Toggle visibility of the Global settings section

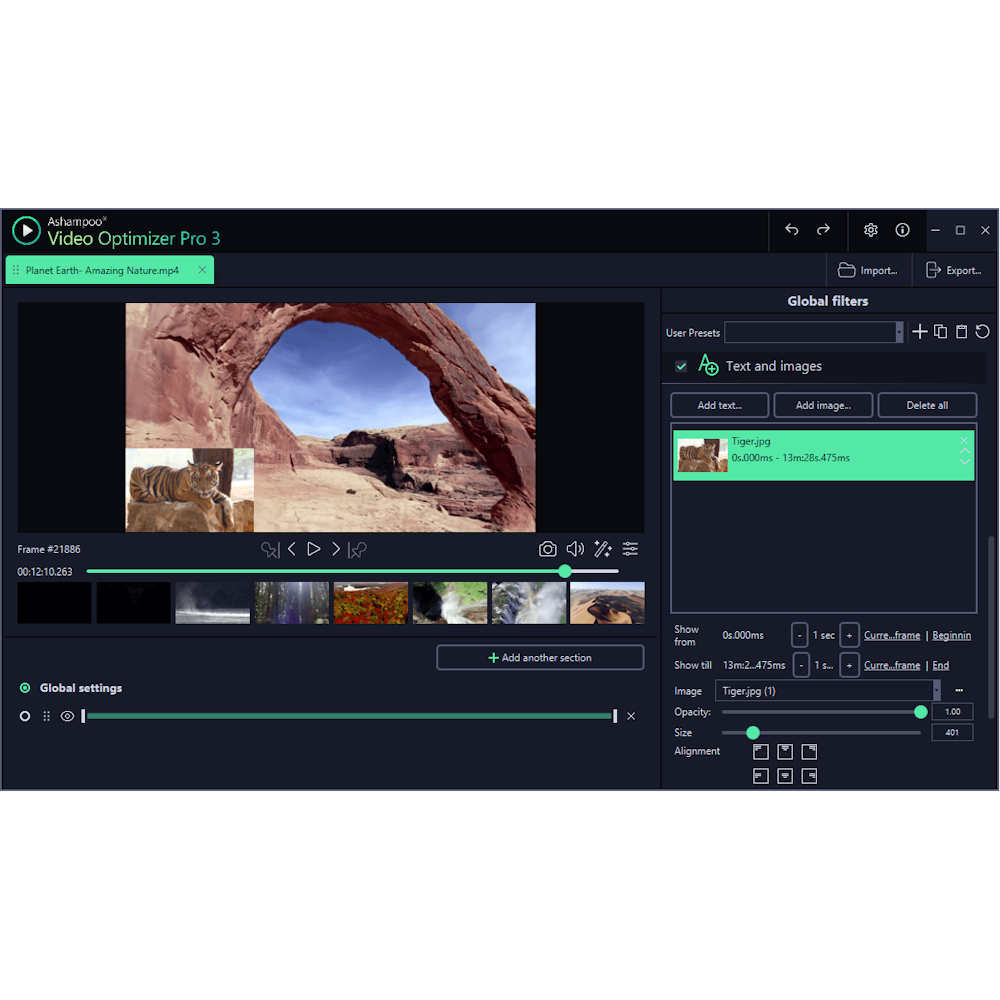[65, 716]
